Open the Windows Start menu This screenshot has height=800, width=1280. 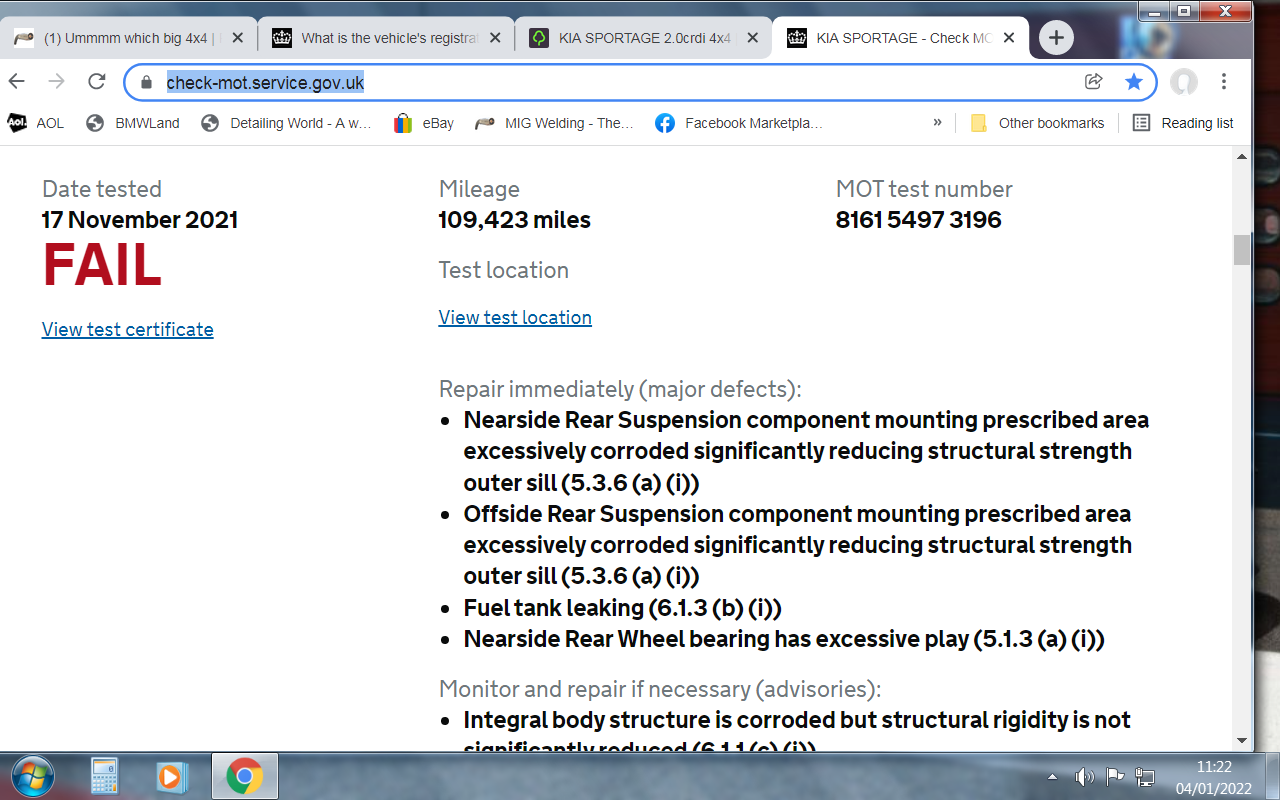(30, 776)
